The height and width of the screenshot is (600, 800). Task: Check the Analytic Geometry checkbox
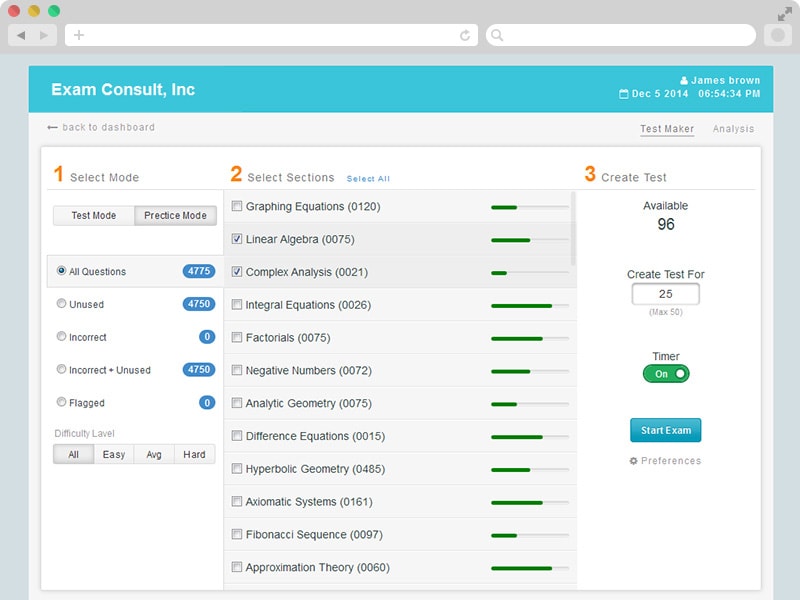click(237, 403)
